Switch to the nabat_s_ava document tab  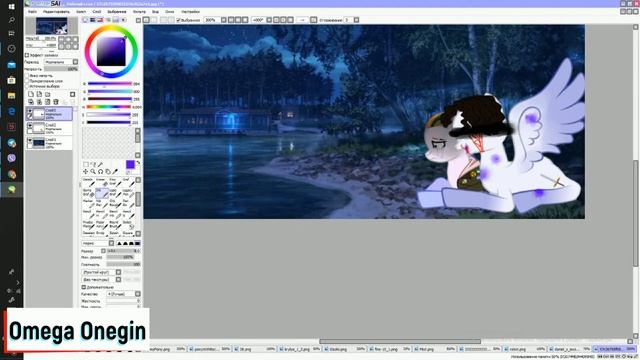click(569, 349)
